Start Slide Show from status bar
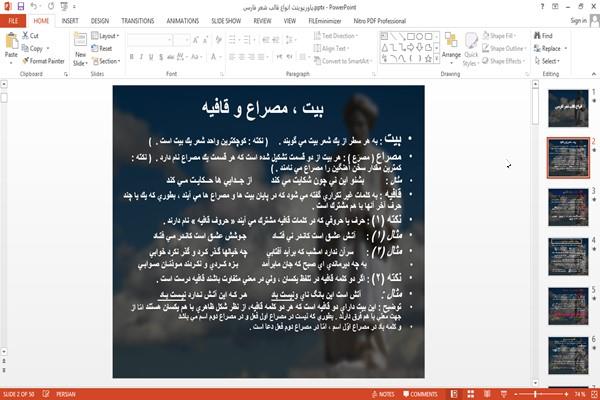The width and height of the screenshot is (600, 400). tap(504, 394)
